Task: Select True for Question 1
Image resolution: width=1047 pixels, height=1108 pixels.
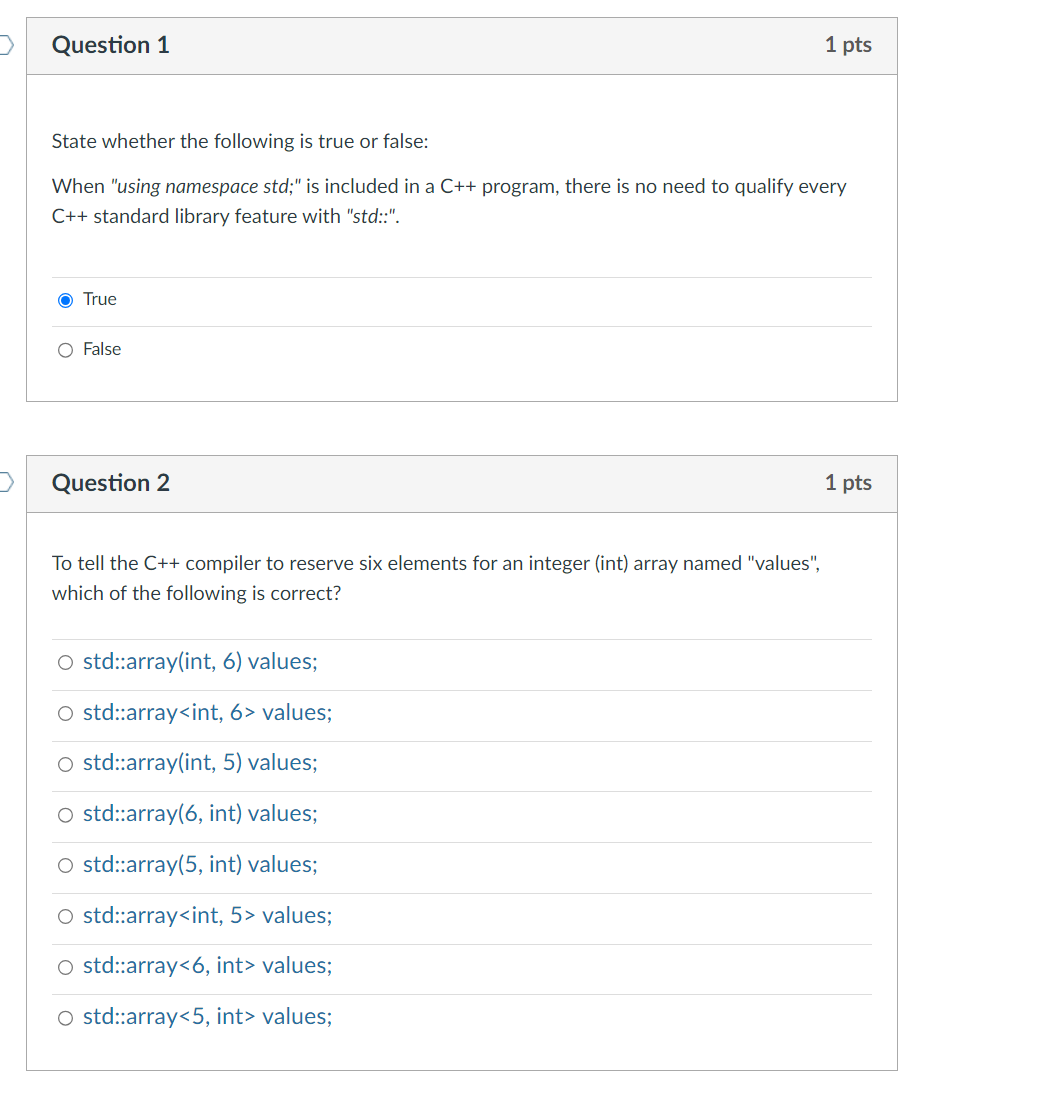Action: tap(65, 299)
